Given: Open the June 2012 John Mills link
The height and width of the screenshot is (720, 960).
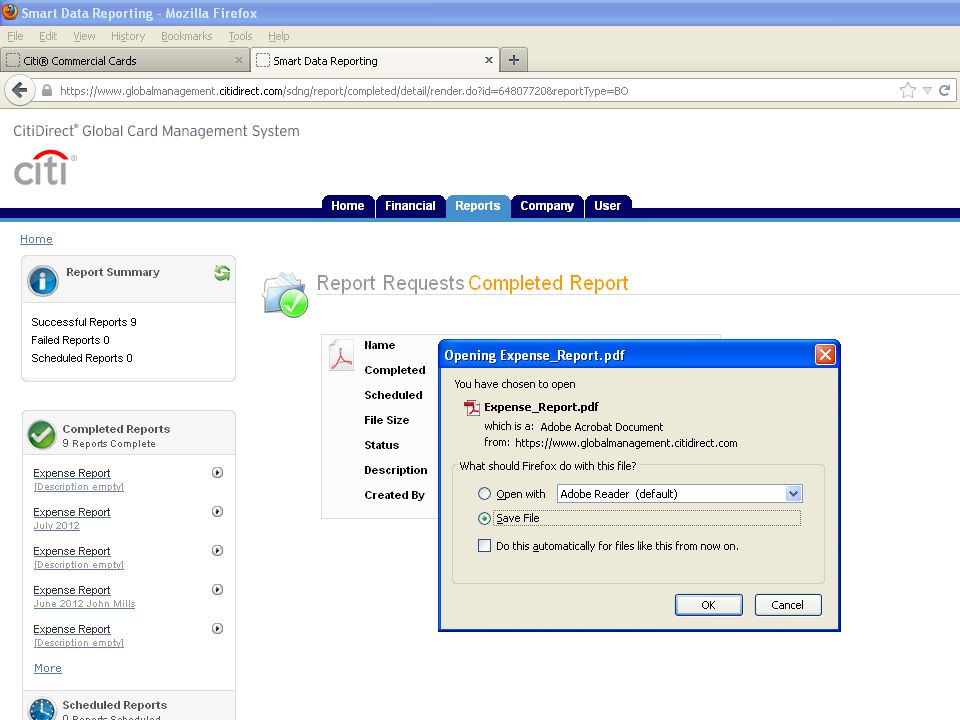Looking at the screenshot, I should coord(84,604).
